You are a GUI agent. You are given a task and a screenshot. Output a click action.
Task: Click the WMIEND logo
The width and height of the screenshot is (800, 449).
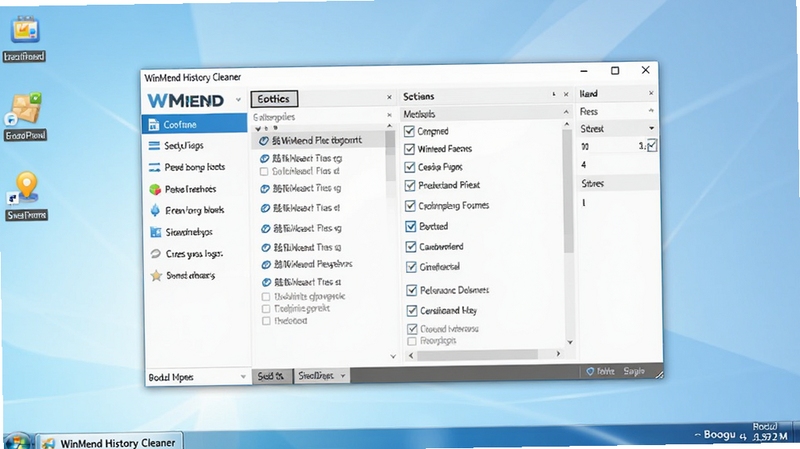(x=186, y=100)
